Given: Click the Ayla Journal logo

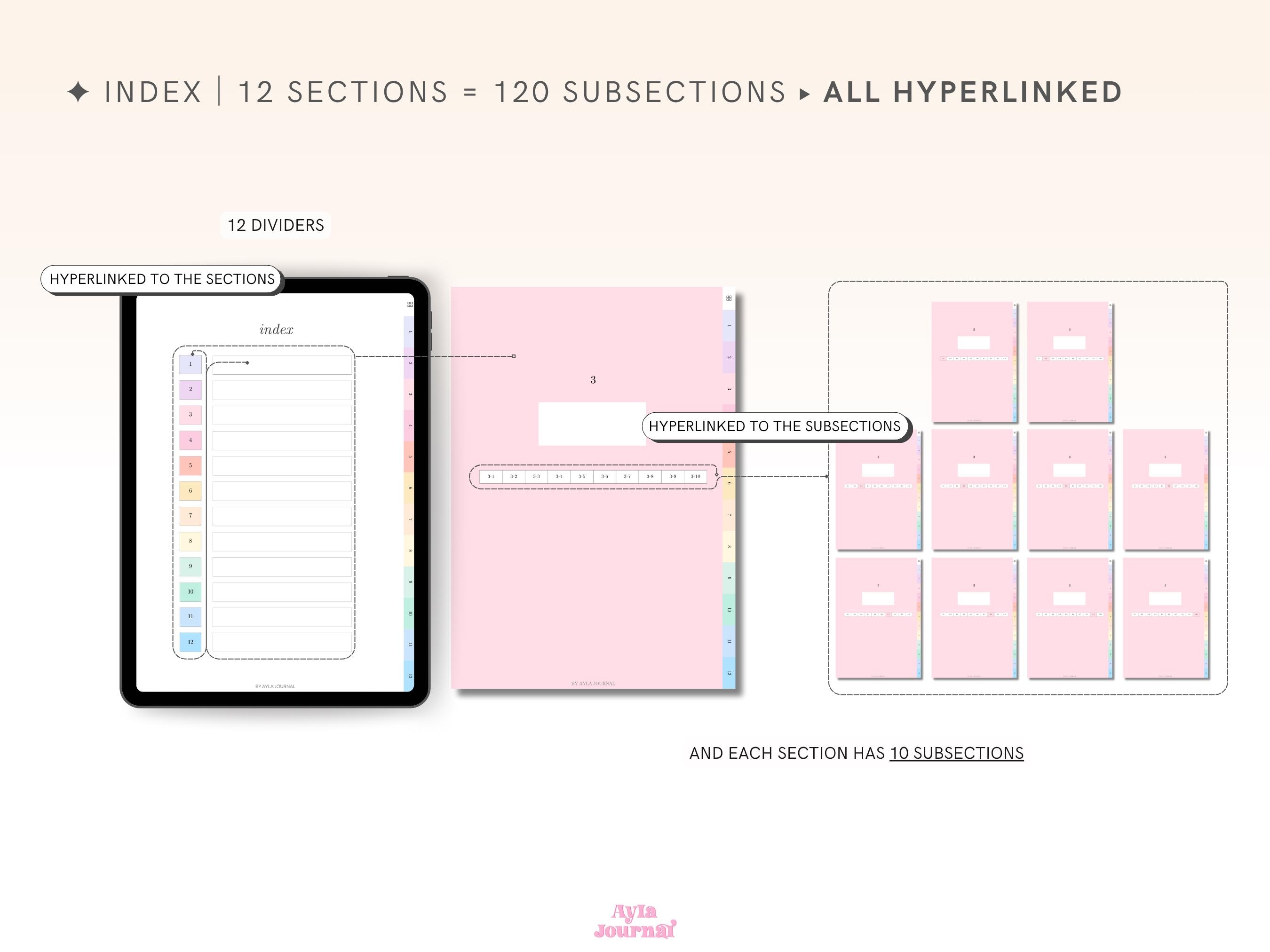Looking at the screenshot, I should tap(635, 921).
